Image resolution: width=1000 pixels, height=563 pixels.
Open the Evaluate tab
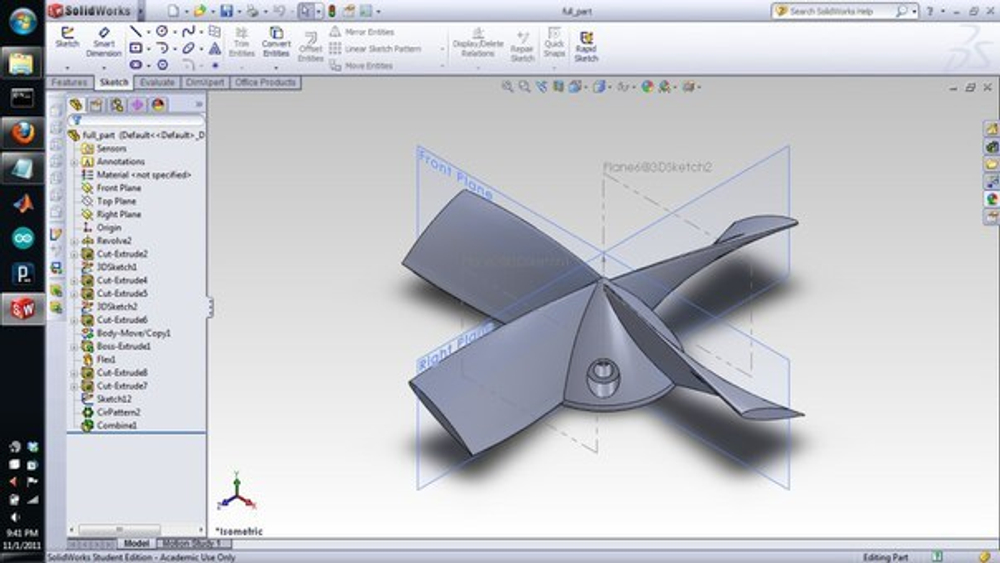click(157, 82)
